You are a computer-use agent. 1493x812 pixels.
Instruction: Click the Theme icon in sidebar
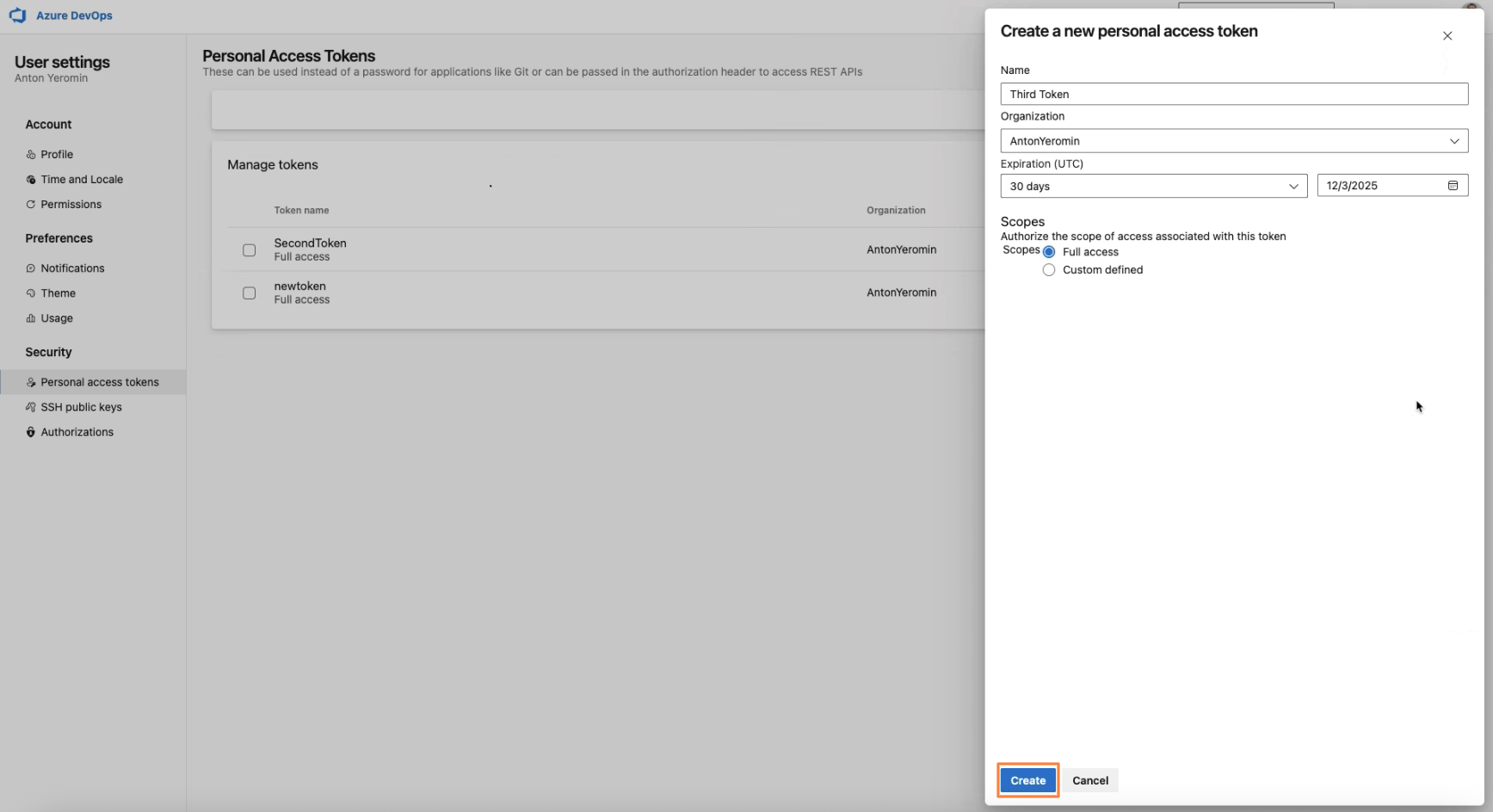point(31,293)
